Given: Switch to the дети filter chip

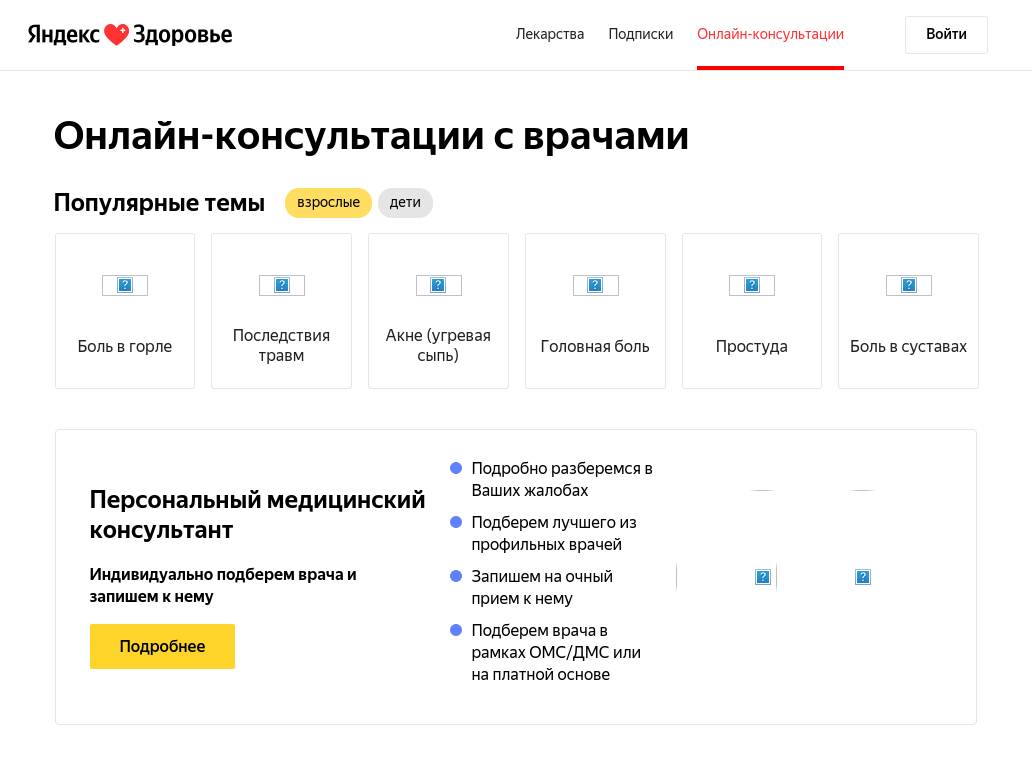Looking at the screenshot, I should [405, 203].
